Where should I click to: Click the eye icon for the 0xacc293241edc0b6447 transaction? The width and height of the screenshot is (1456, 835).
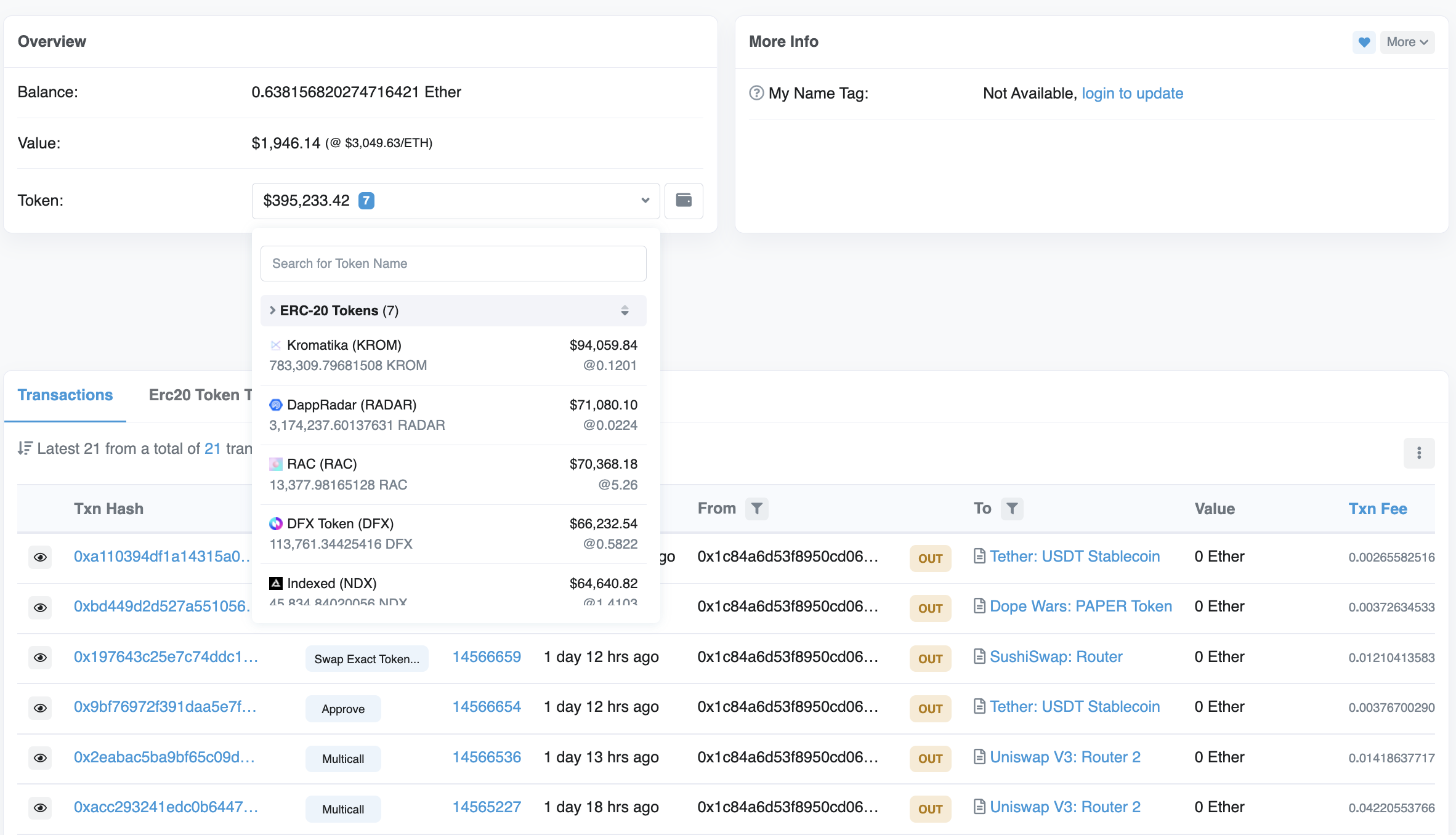(x=40, y=808)
